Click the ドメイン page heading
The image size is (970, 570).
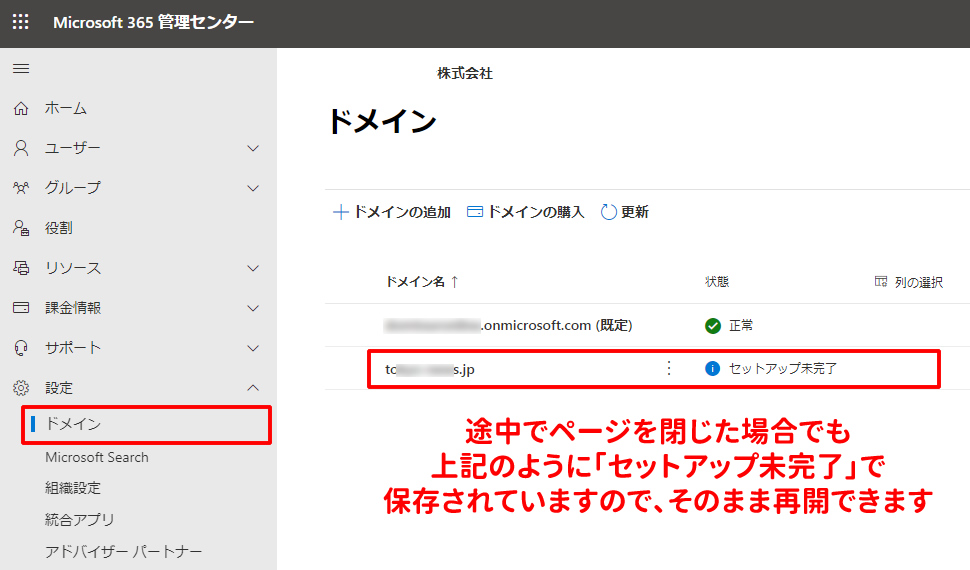coord(382,121)
